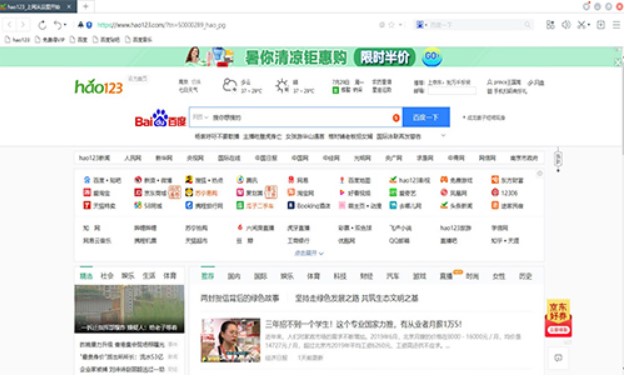Open headline 三年招不到一个学生 article

click(x=363, y=324)
